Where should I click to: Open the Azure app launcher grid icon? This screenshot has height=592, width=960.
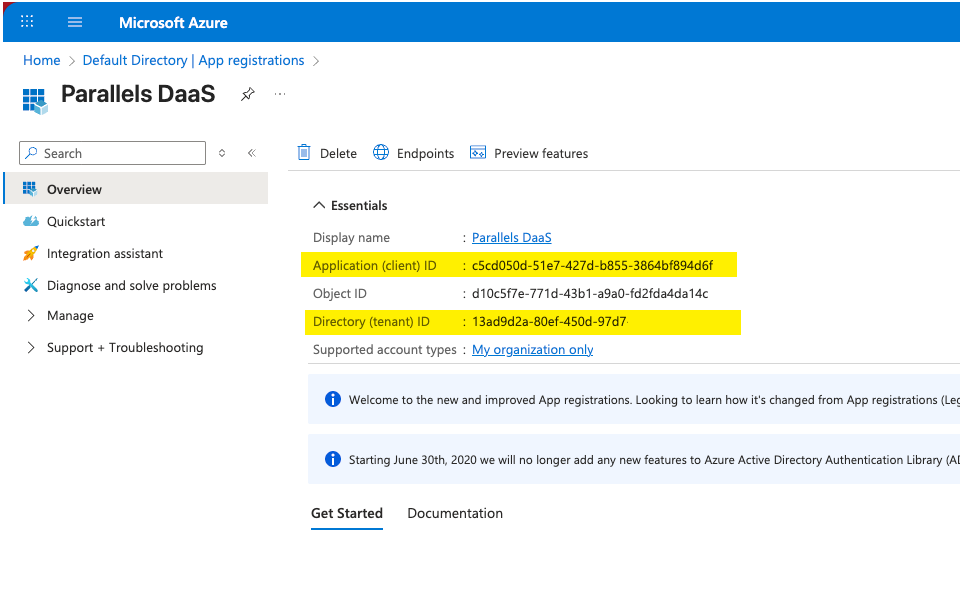27,22
